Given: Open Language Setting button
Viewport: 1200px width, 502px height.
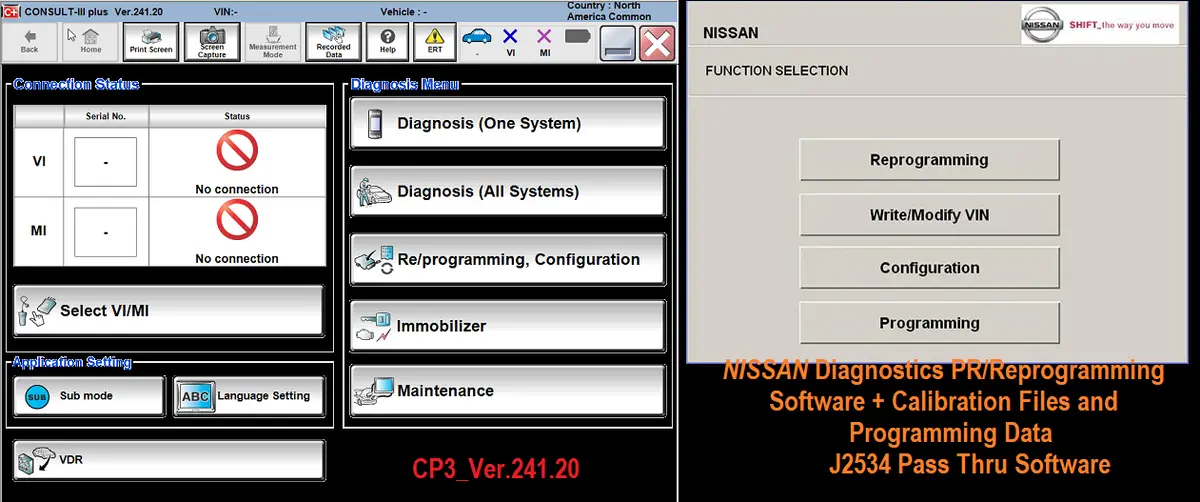Looking at the screenshot, I should tap(249, 396).
